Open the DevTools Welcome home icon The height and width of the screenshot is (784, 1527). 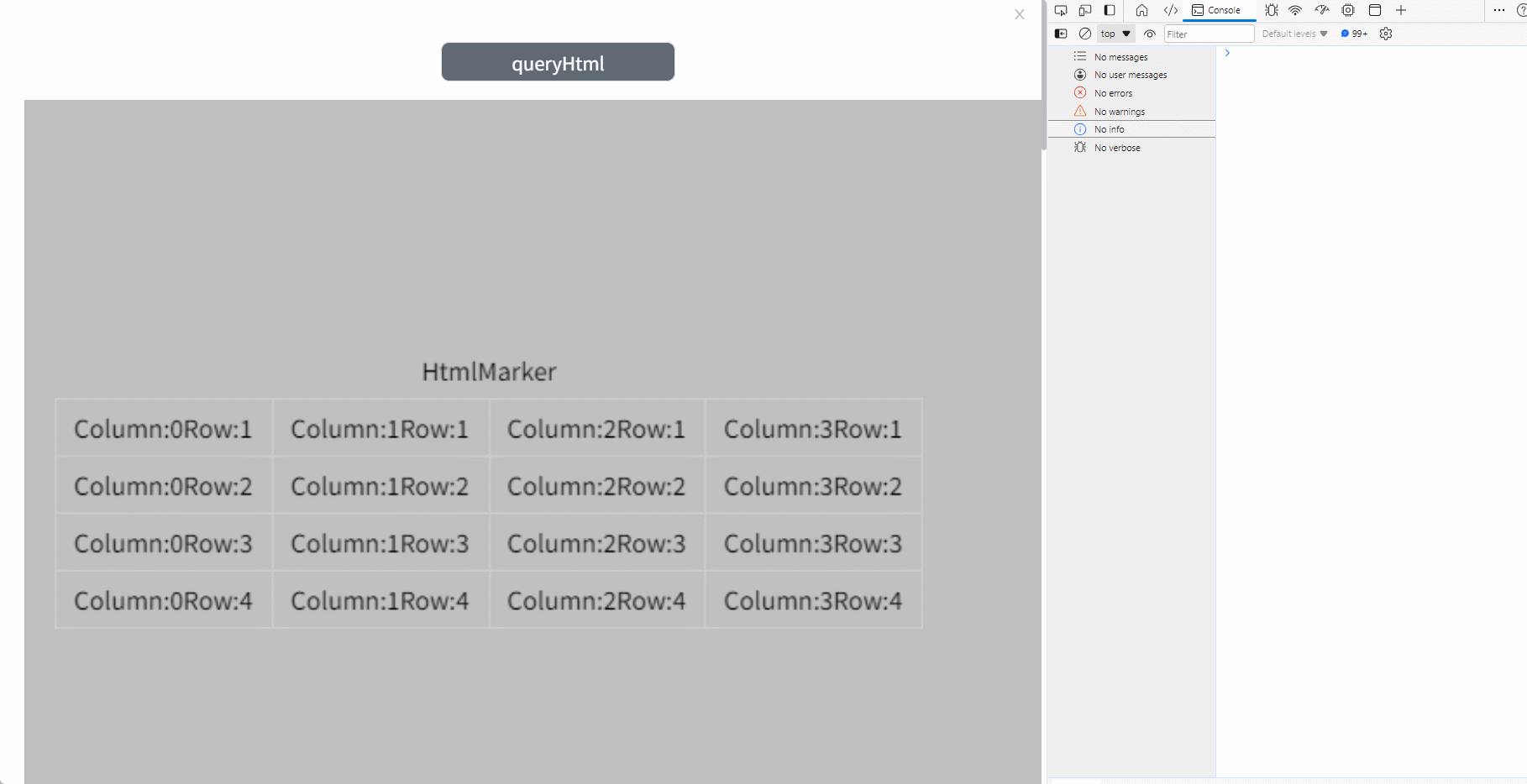[x=1141, y=11]
